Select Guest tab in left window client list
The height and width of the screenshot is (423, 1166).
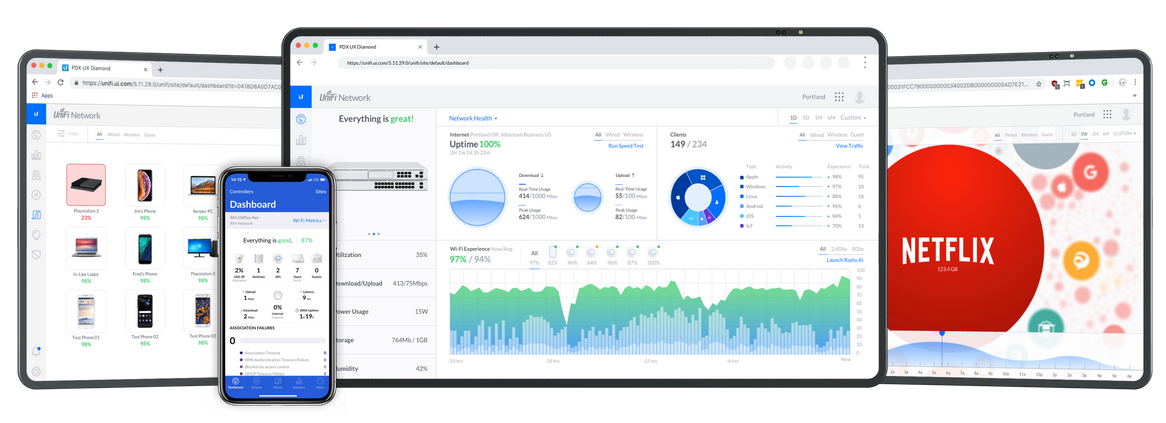149,135
